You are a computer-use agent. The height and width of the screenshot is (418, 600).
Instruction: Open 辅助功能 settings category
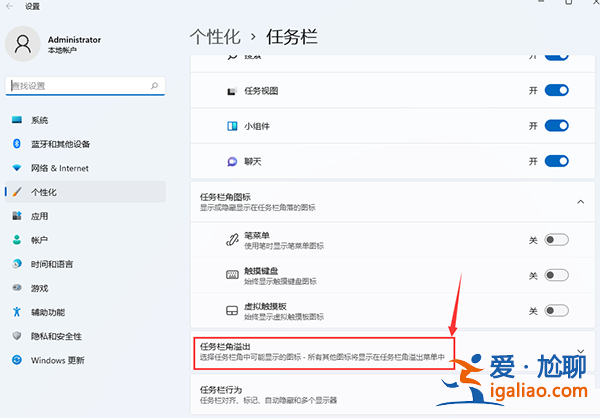(x=85, y=312)
